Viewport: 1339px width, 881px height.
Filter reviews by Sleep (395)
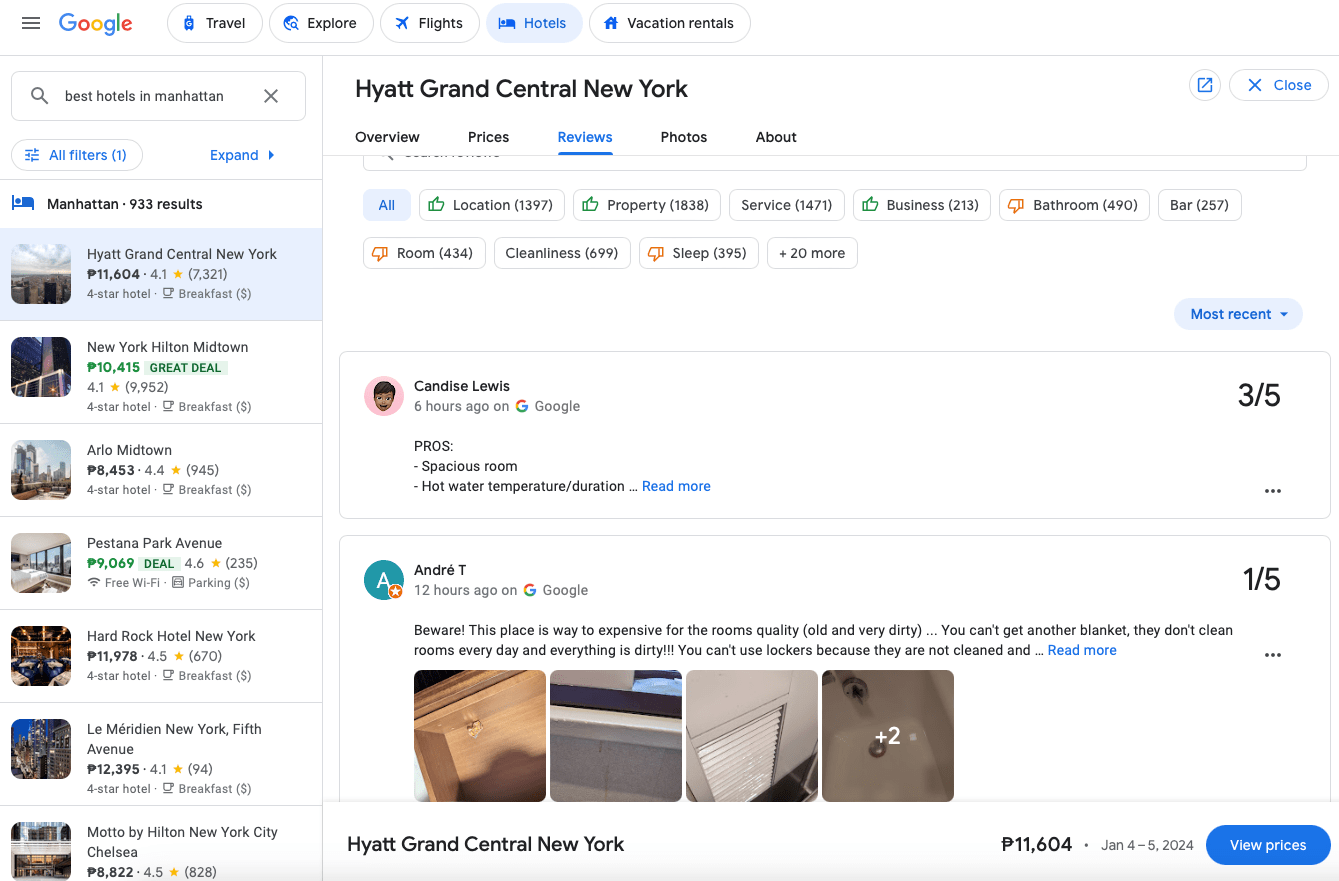699,253
